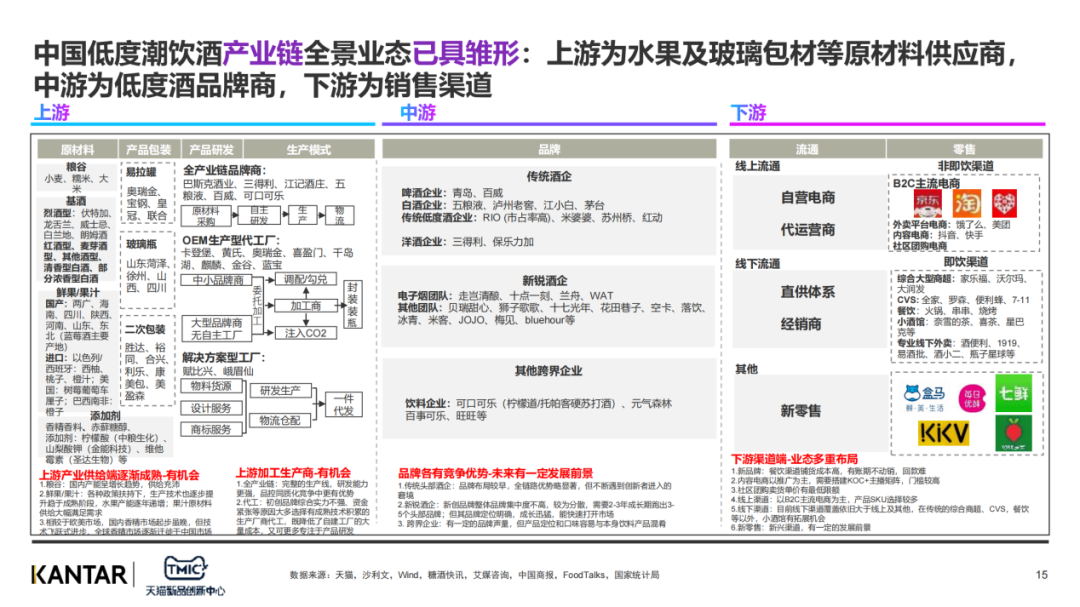Click the TMIC 天猫新品创新中心 logo
The width and height of the screenshot is (1080, 607).
coord(185,575)
